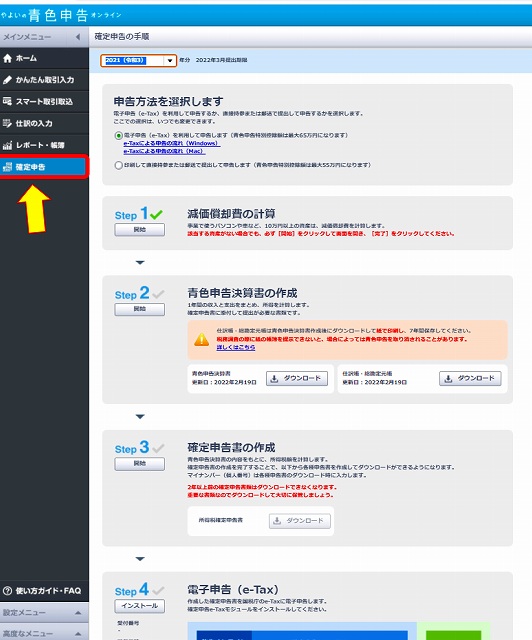Click the gray checkmark beside Step 4
This screenshot has height=640, width=532.
pyautogui.click(x=158, y=590)
